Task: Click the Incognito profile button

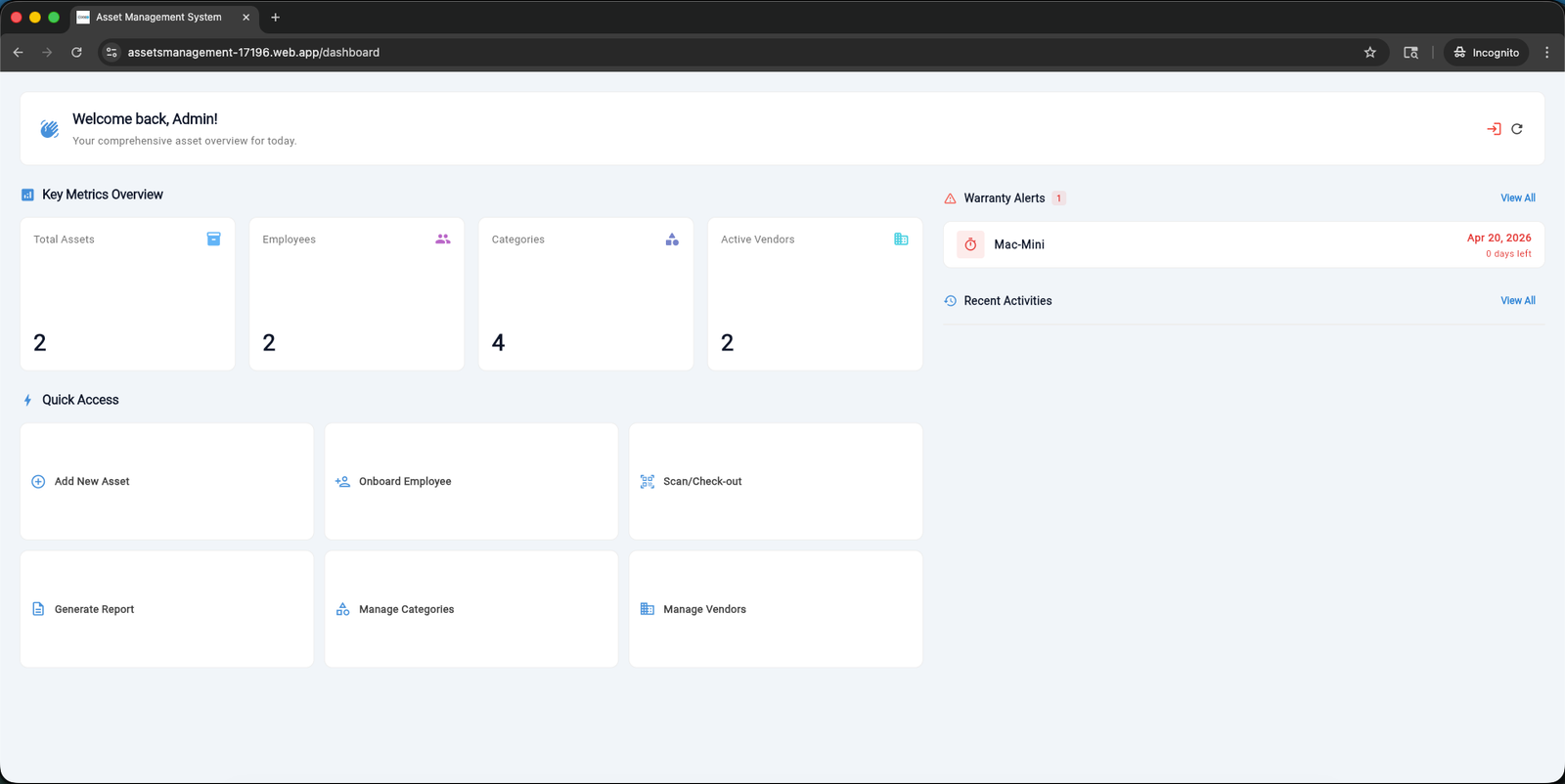Action: 1486,53
